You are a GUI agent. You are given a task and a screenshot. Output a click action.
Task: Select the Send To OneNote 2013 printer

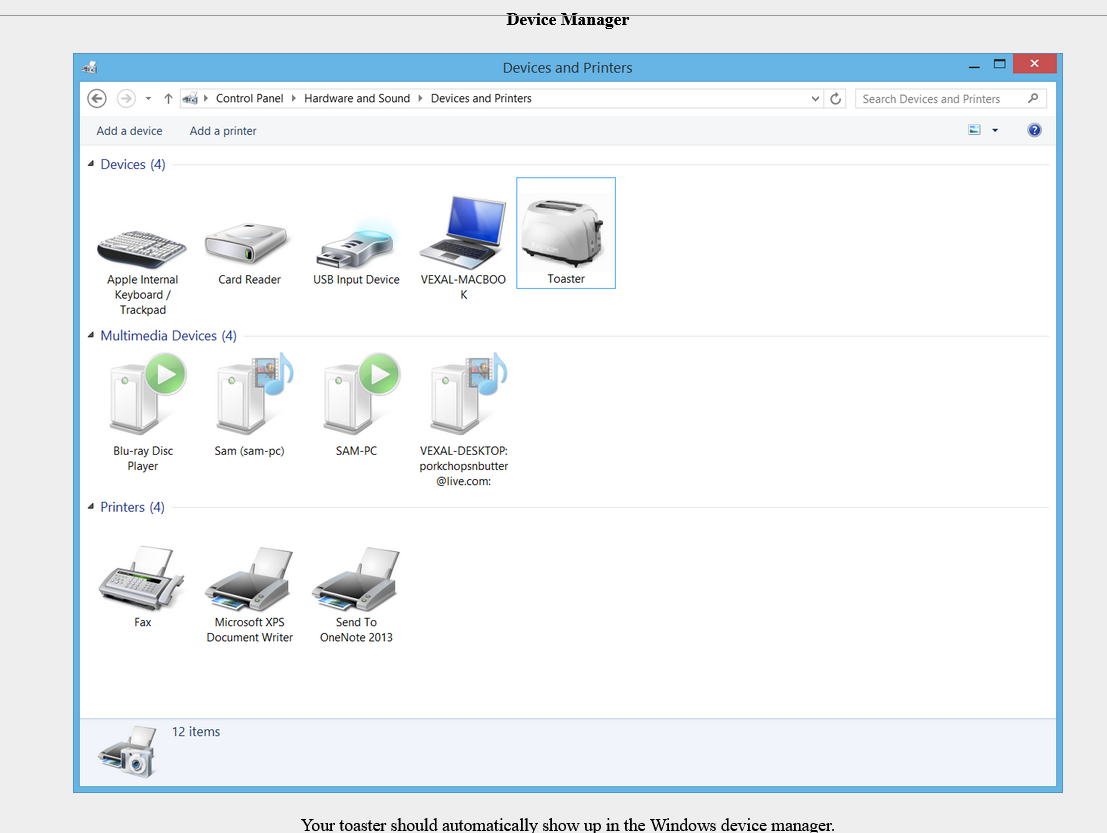356,578
